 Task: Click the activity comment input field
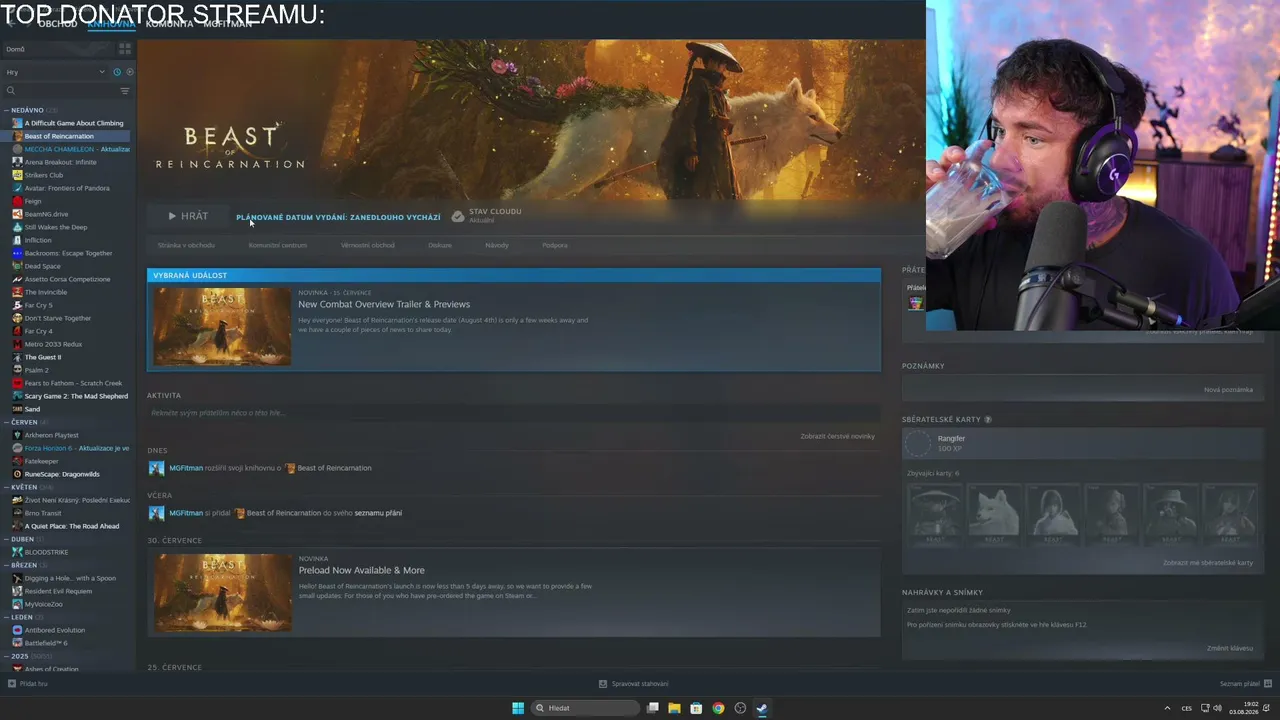pos(513,413)
